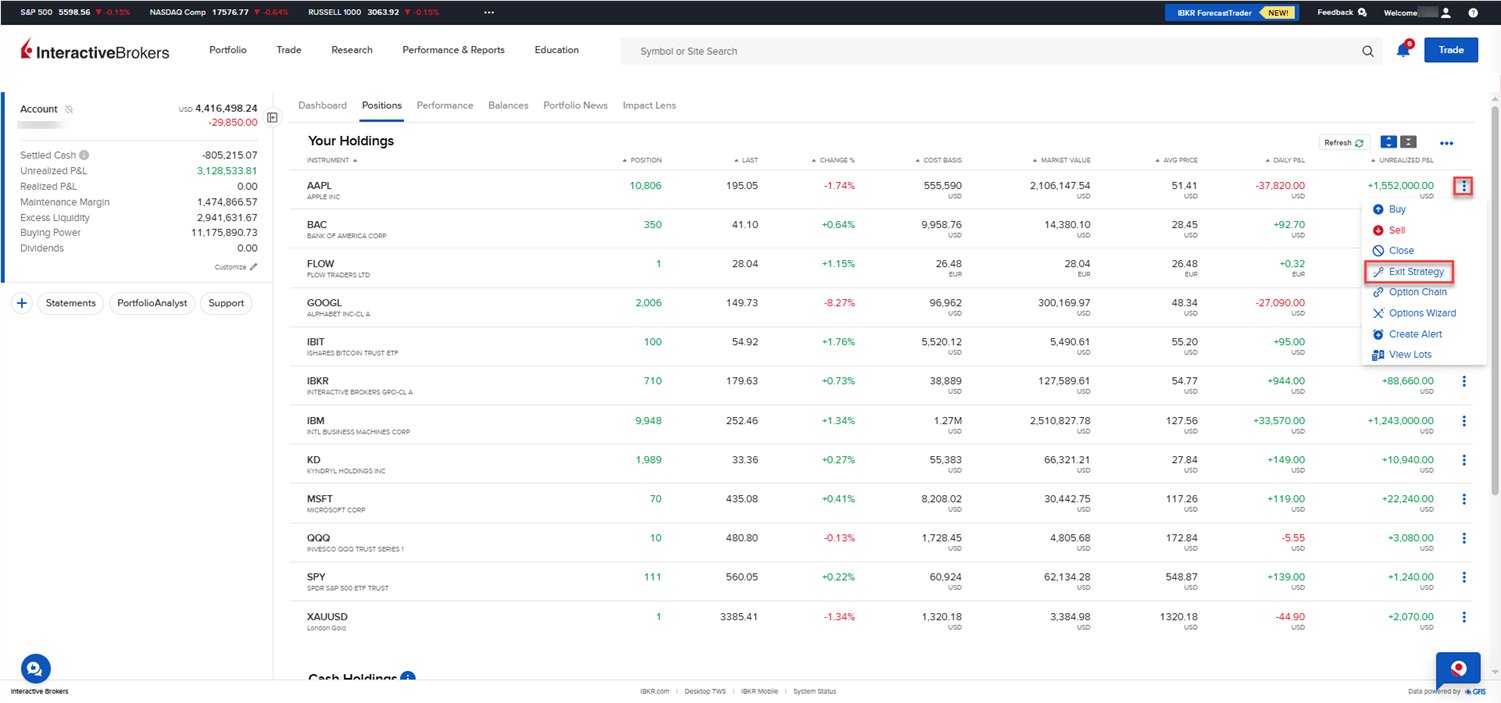Switch to compact rows view toggle

[1408, 143]
